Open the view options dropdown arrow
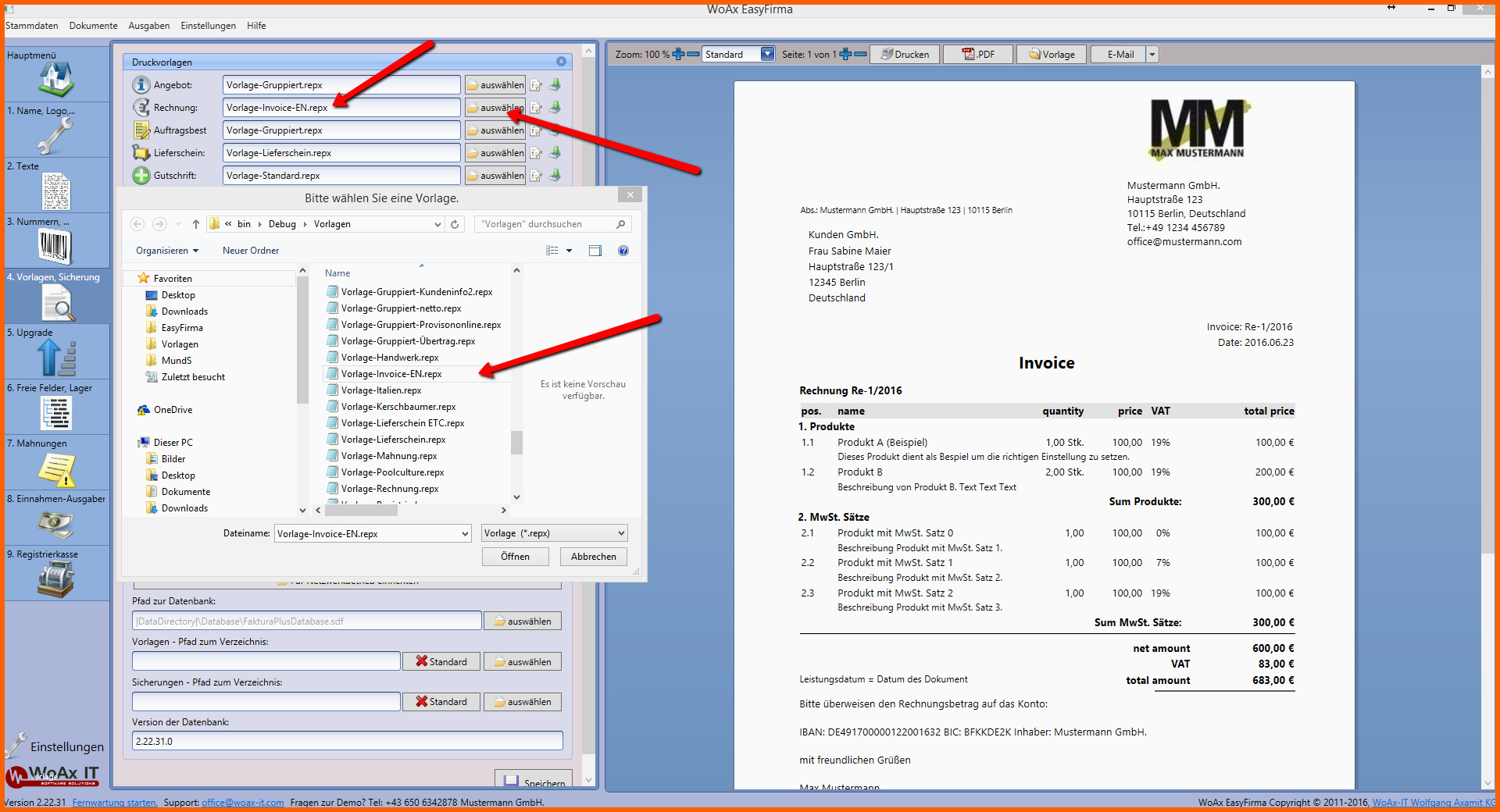1500x812 pixels. [570, 251]
